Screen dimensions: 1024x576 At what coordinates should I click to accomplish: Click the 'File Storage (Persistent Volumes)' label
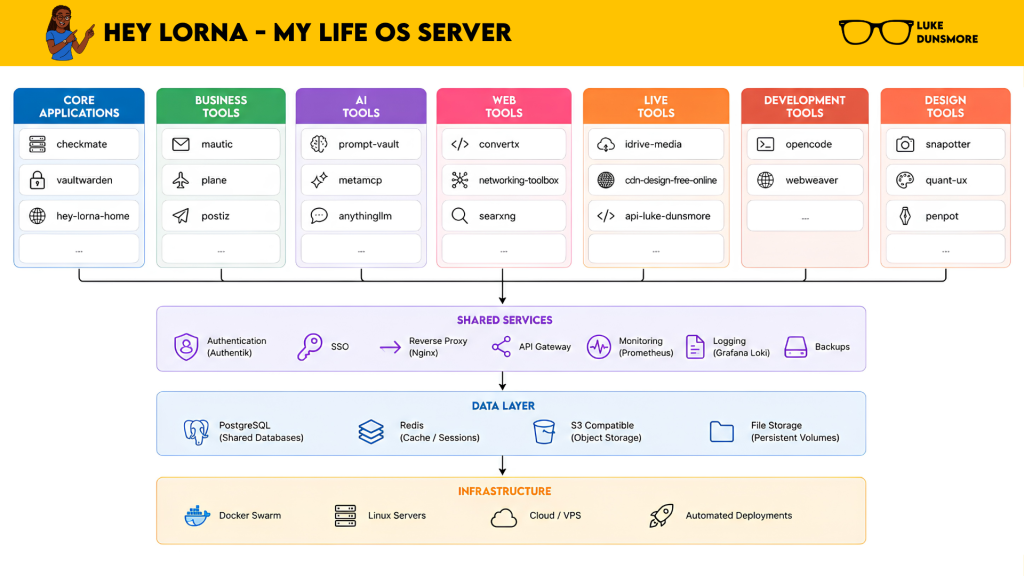tap(795, 432)
